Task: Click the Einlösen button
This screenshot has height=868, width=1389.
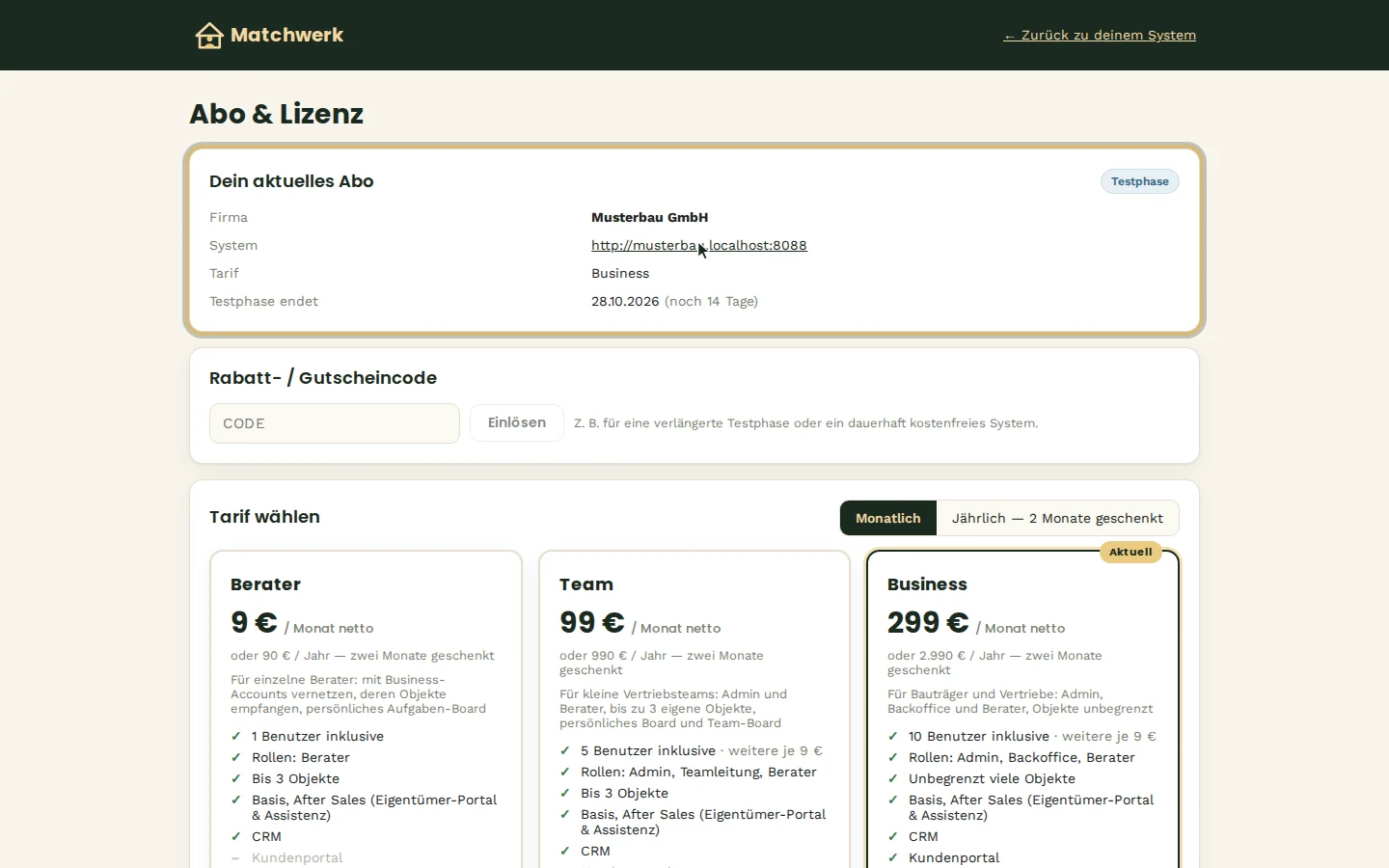Action: [517, 422]
